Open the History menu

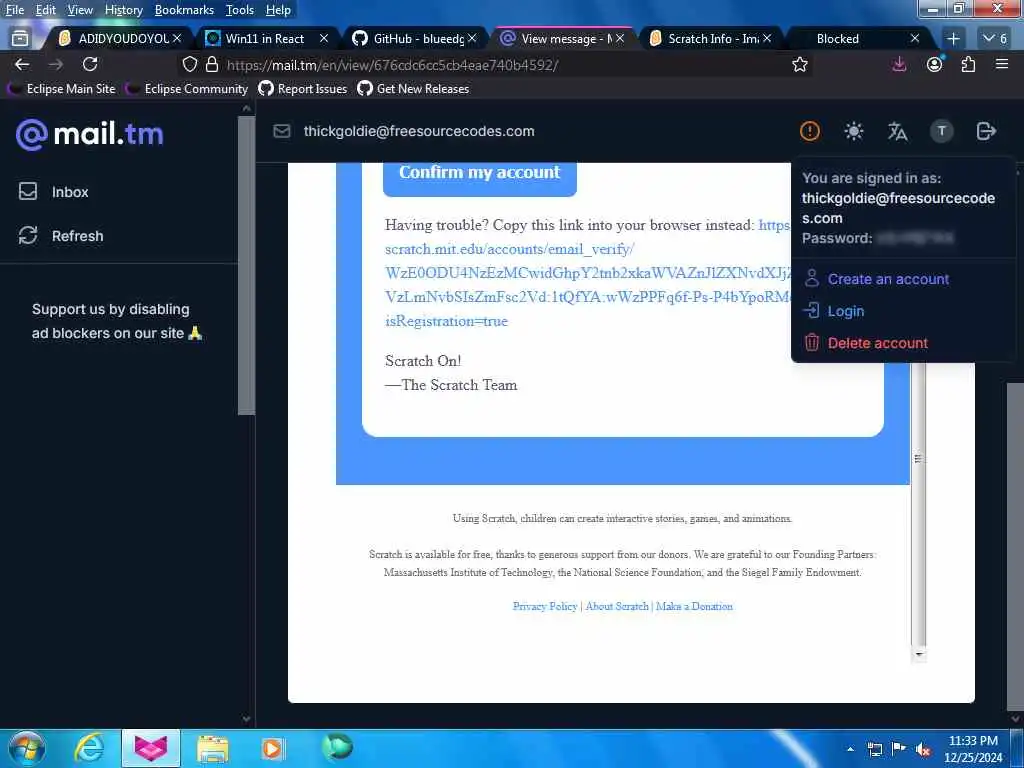coord(123,10)
